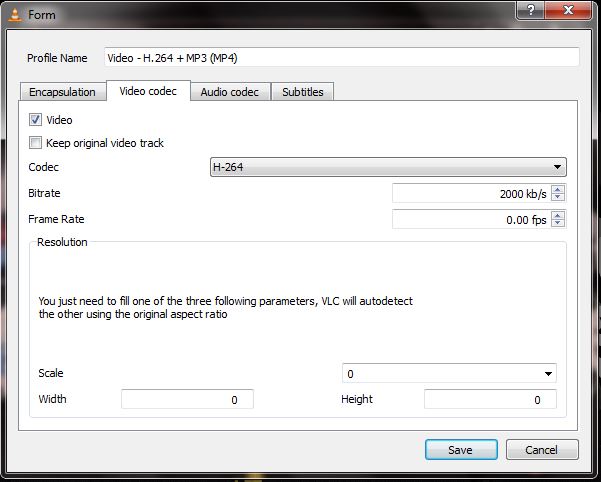Click the 'Bitrate' label text
The width and height of the screenshot is (601, 482).
coord(44,193)
